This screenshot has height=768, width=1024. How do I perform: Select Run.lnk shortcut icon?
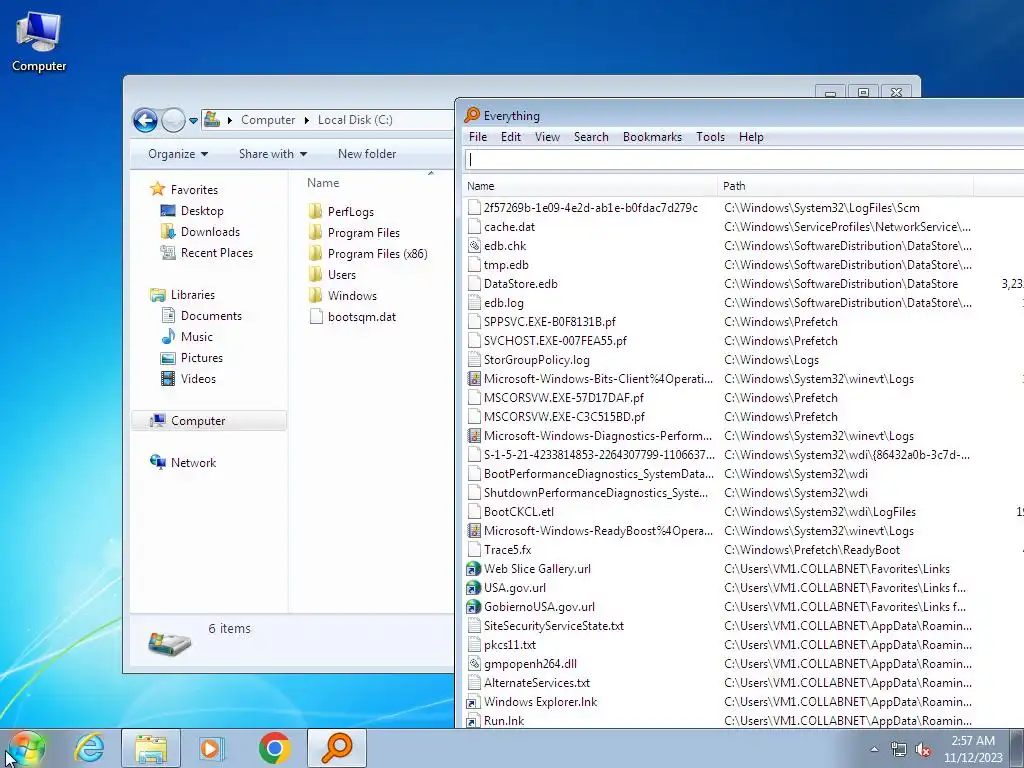coord(473,721)
